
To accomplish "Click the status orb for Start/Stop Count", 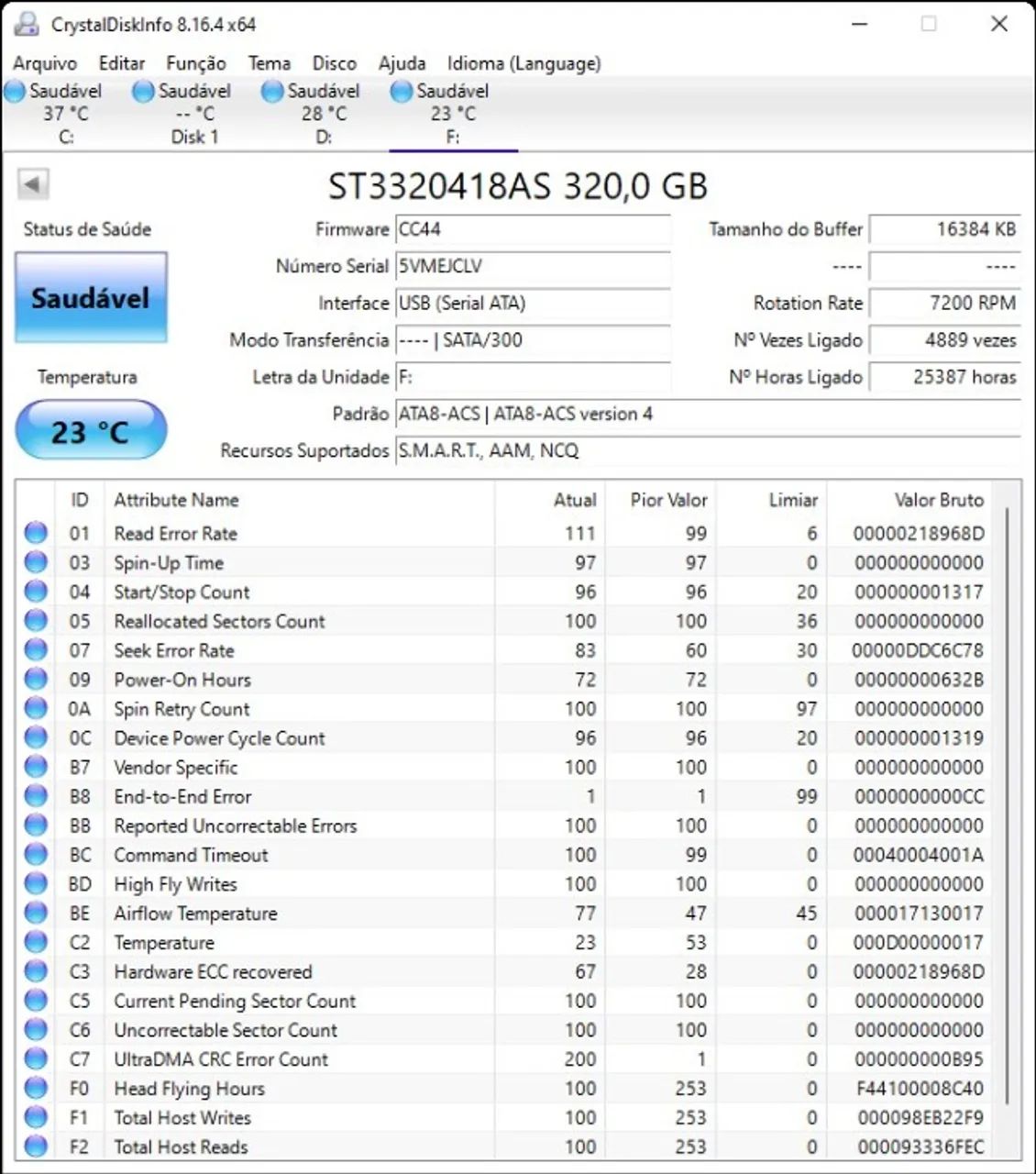I will (x=36, y=592).
